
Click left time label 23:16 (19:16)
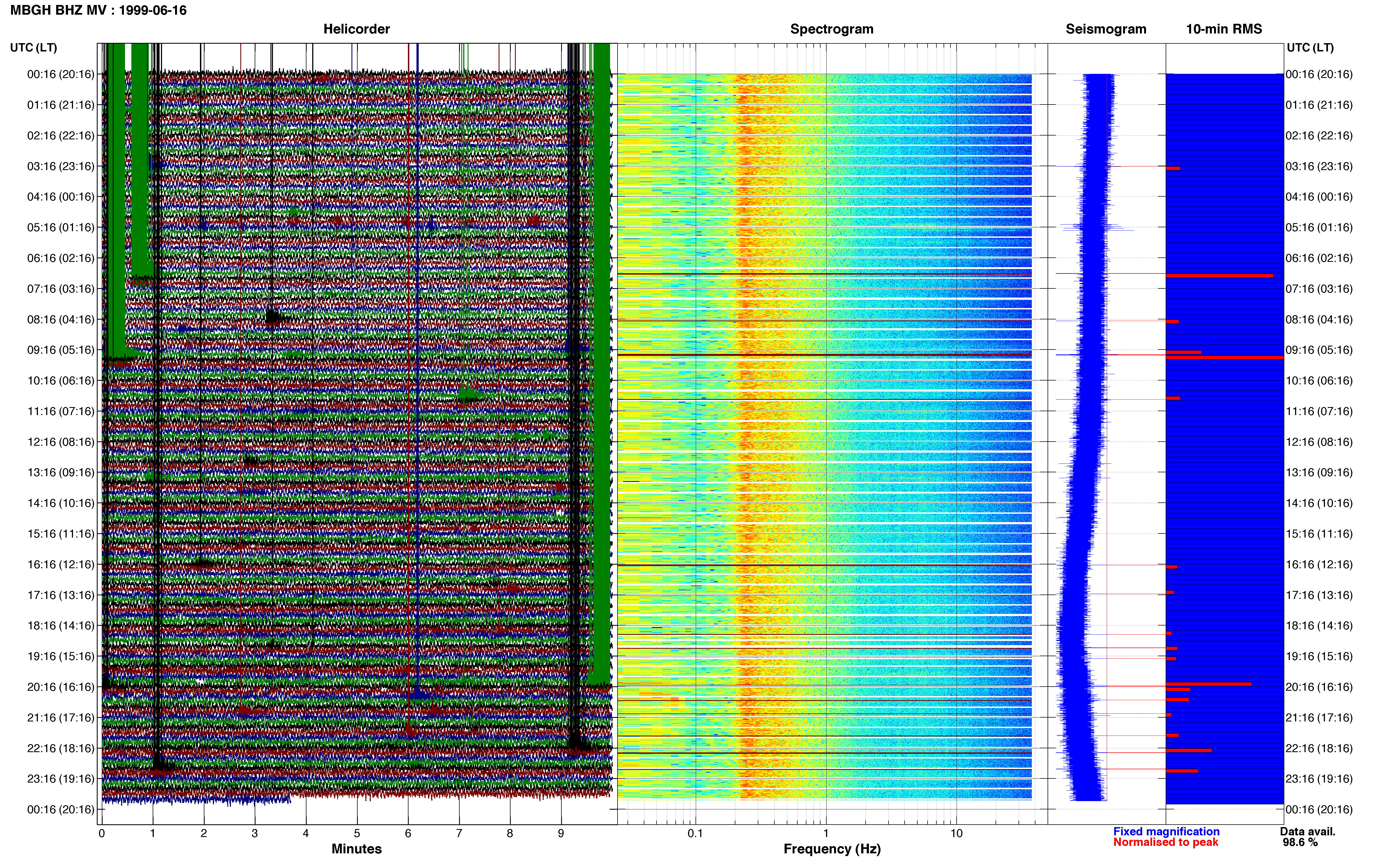click(x=61, y=779)
